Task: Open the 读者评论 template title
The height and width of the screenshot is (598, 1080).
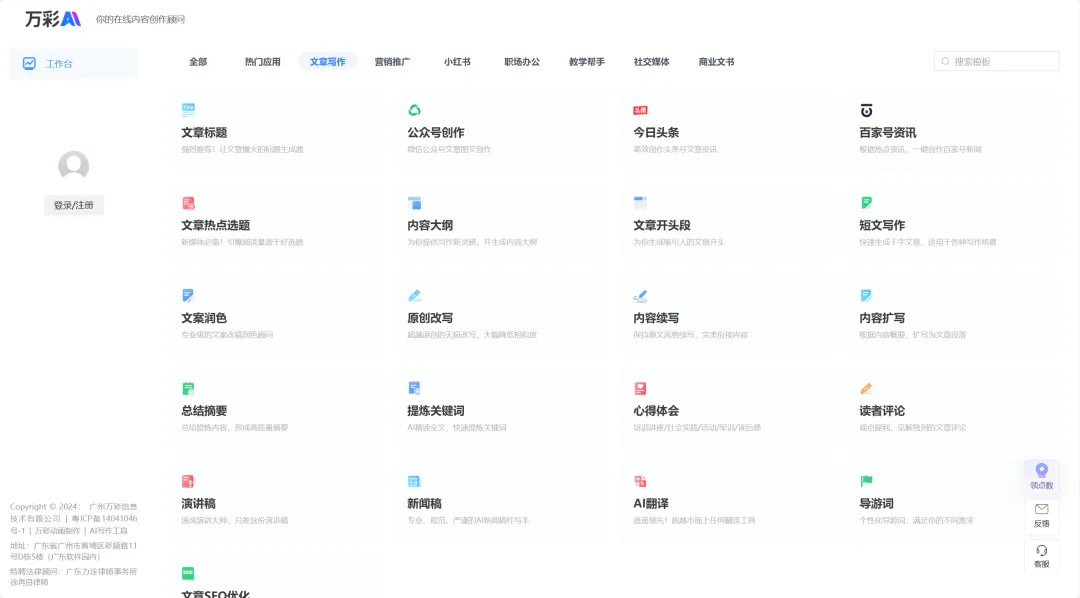Action: point(882,411)
